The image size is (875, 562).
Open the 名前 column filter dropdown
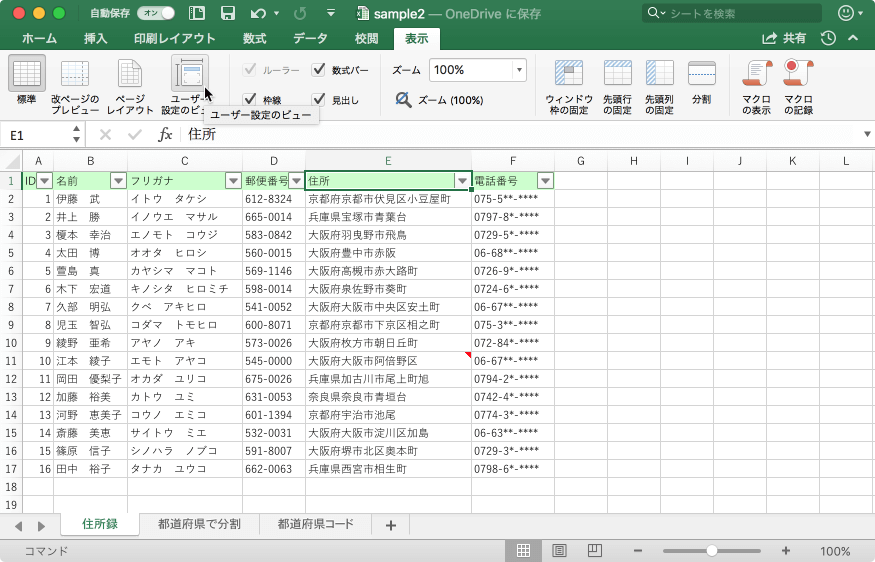[118, 181]
